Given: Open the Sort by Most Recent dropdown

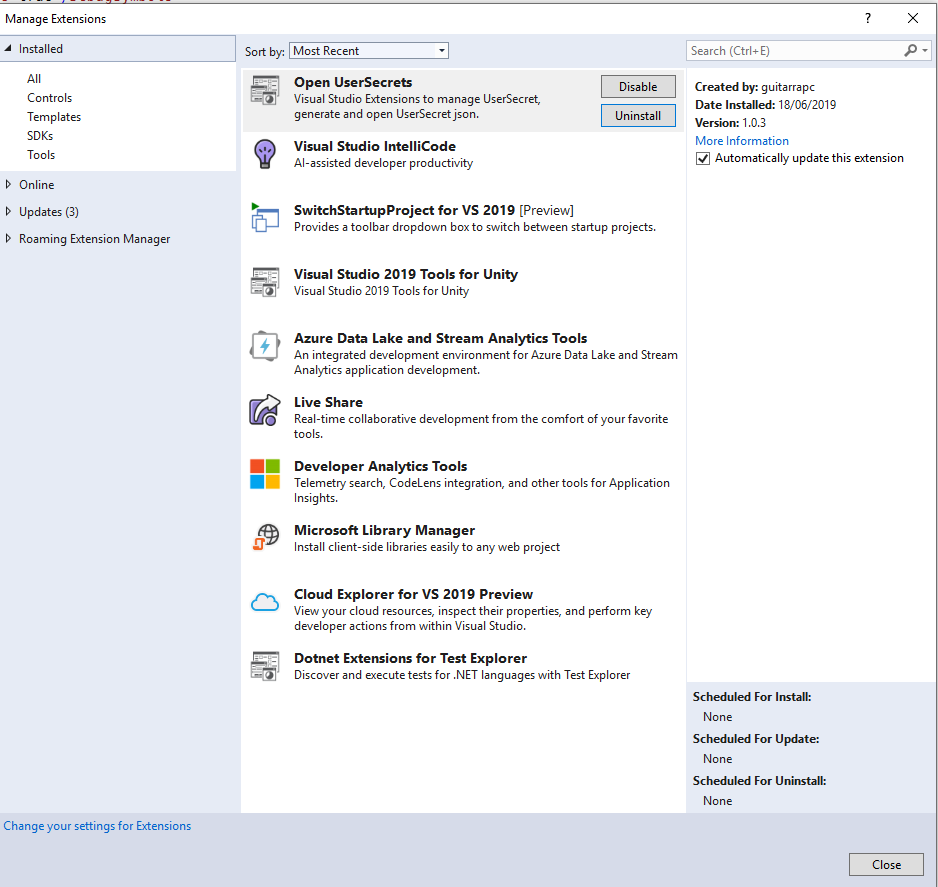Looking at the screenshot, I should click(368, 51).
